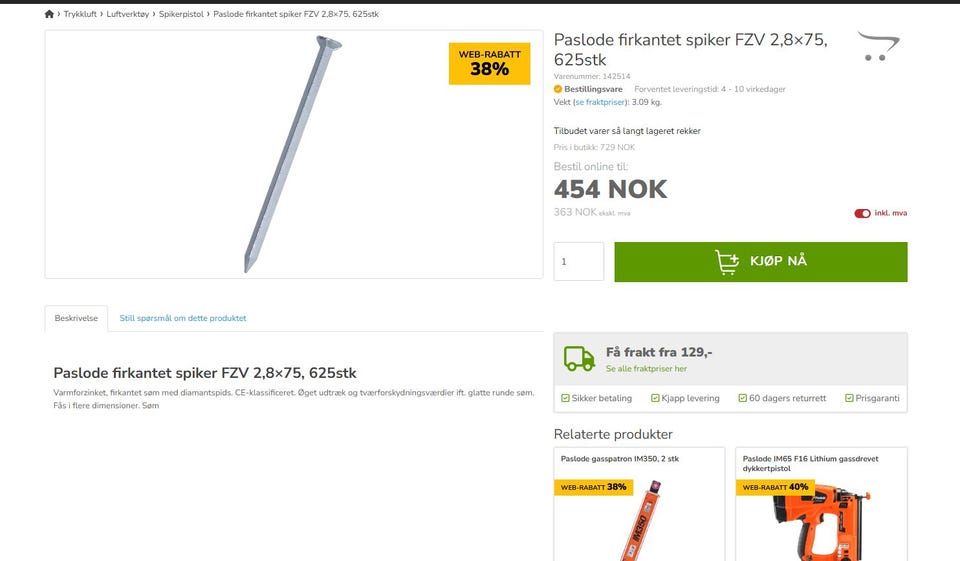Viewport: 960px width, 561px height.
Task: Click the orange Bestillingsvare status icon
Action: tap(558, 89)
